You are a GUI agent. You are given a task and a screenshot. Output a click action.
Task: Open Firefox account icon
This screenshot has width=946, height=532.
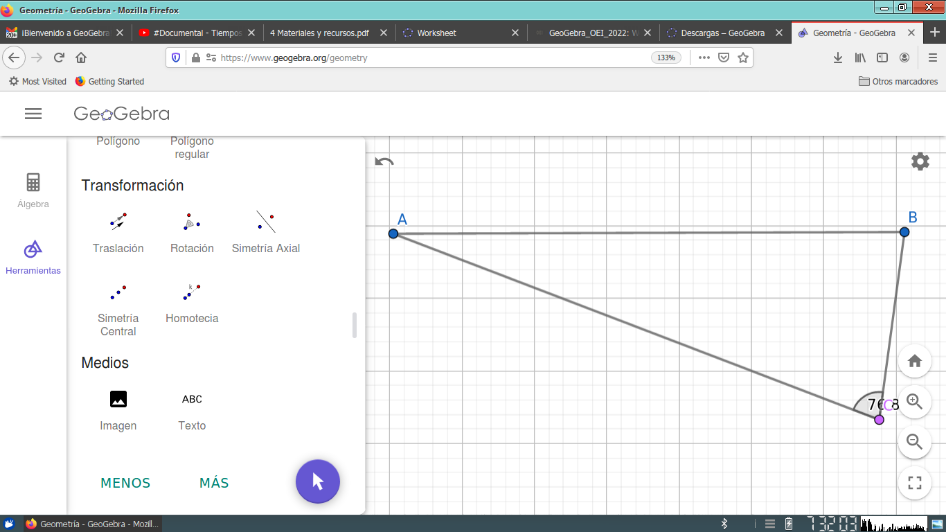click(x=904, y=58)
